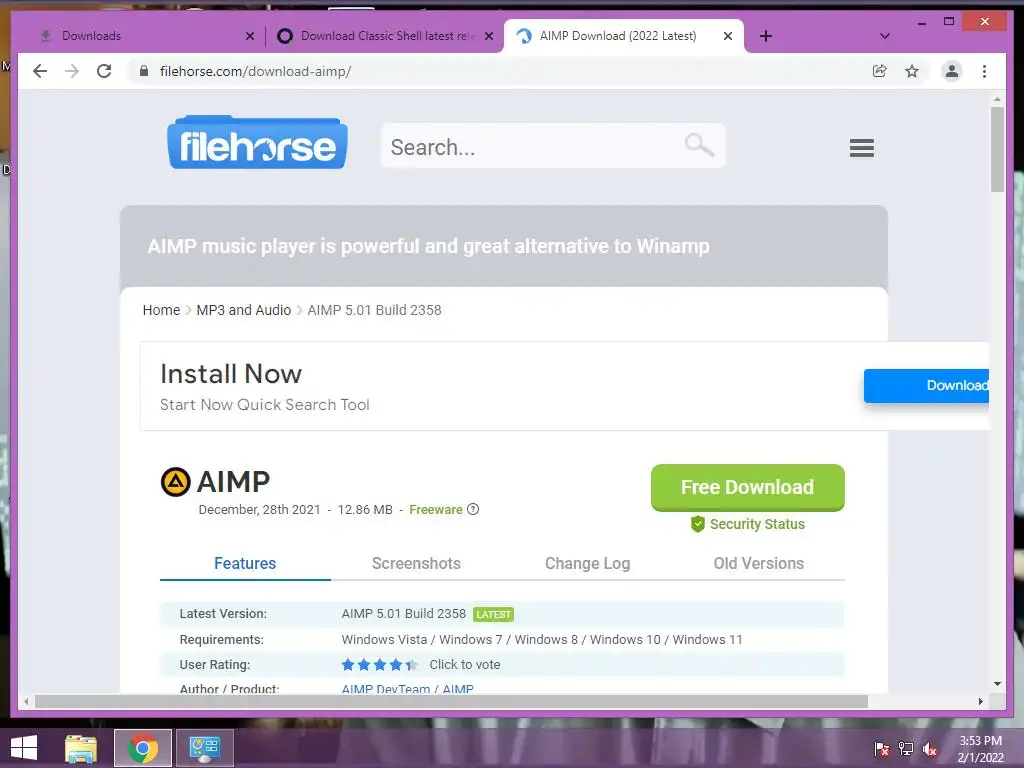The width and height of the screenshot is (1024, 768).
Task: Click the Chrome taskbar icon
Action: click(143, 748)
